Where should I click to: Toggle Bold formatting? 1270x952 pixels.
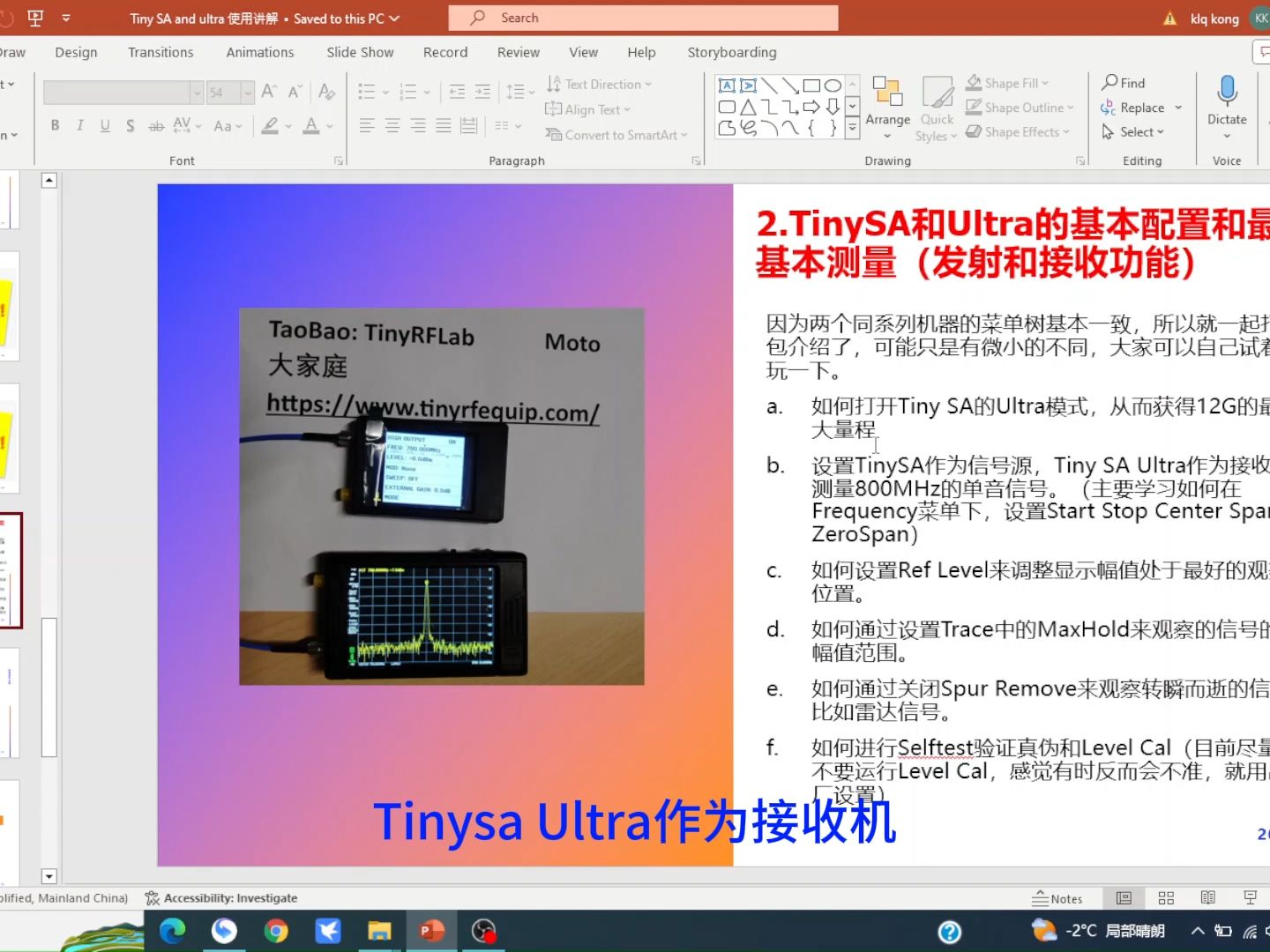pyautogui.click(x=55, y=126)
